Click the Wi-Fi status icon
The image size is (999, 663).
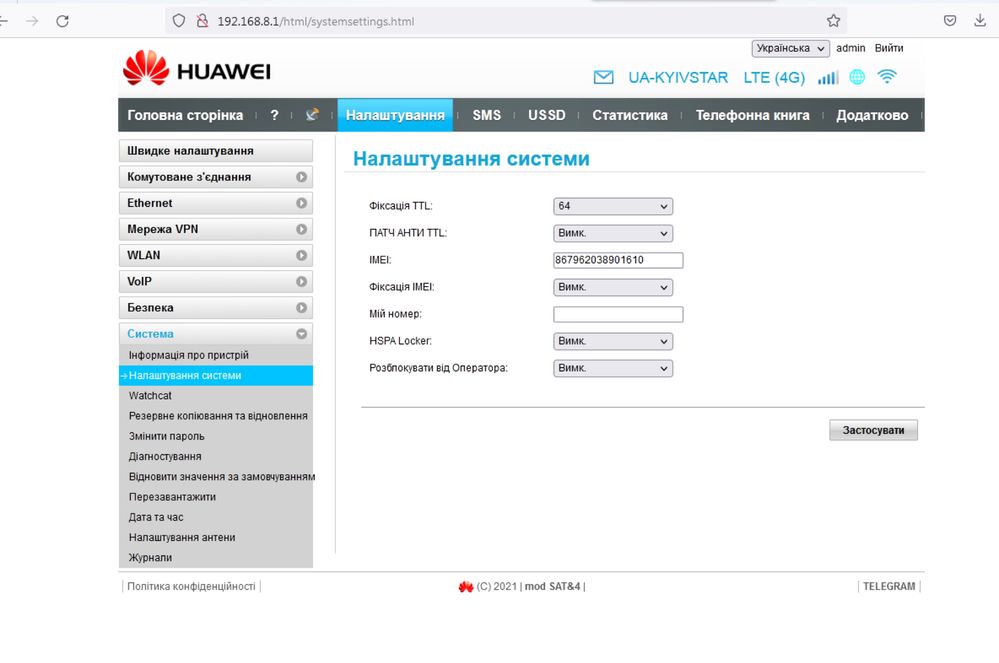887,76
